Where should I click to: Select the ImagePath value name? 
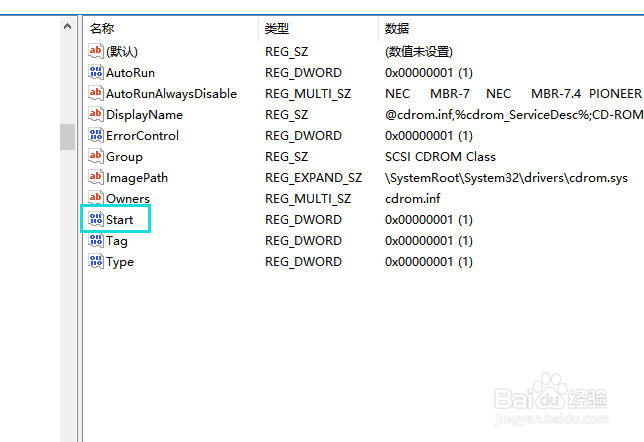coord(137,178)
